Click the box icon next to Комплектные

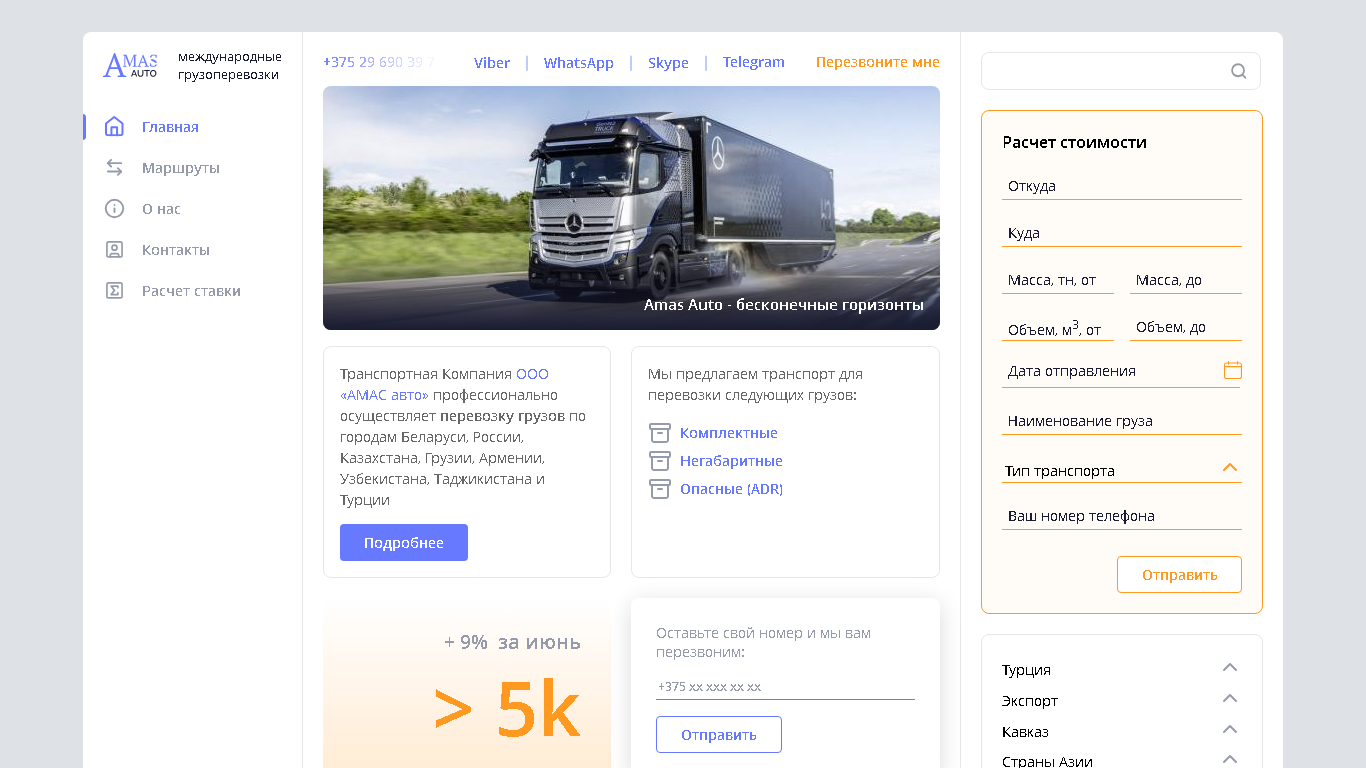pyautogui.click(x=660, y=433)
